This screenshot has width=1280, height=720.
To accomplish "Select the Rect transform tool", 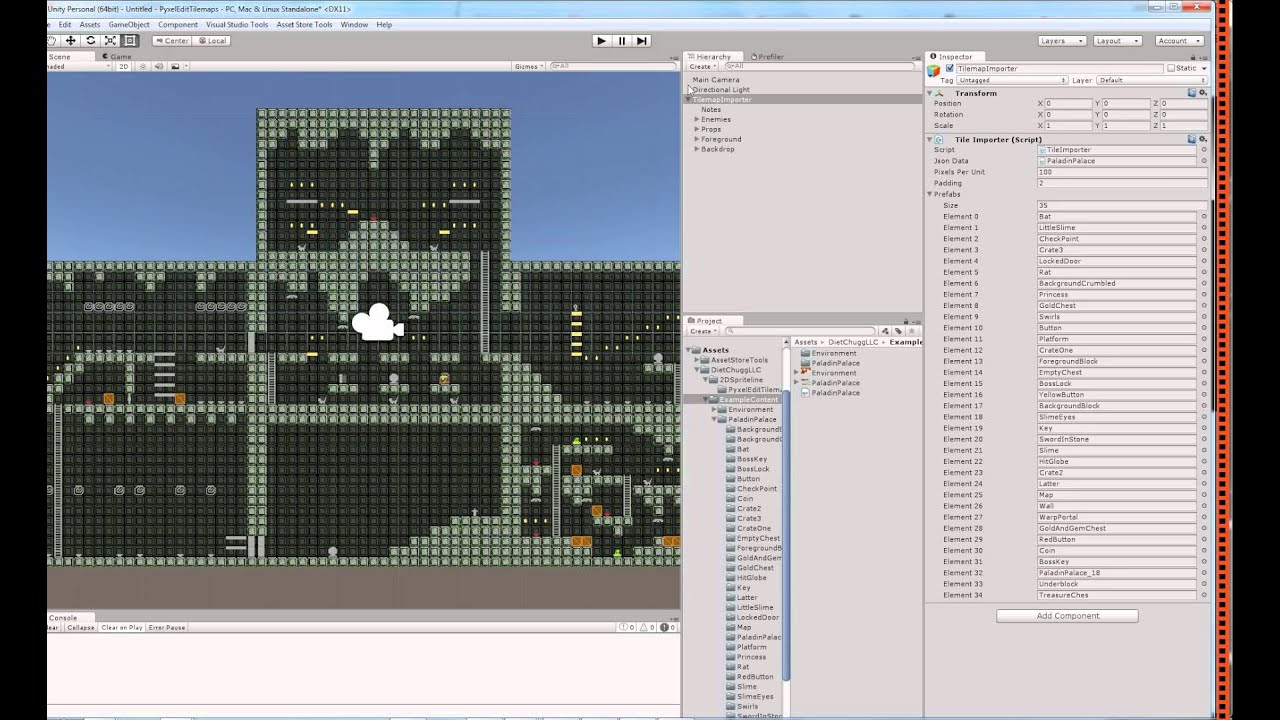I will tap(130, 41).
